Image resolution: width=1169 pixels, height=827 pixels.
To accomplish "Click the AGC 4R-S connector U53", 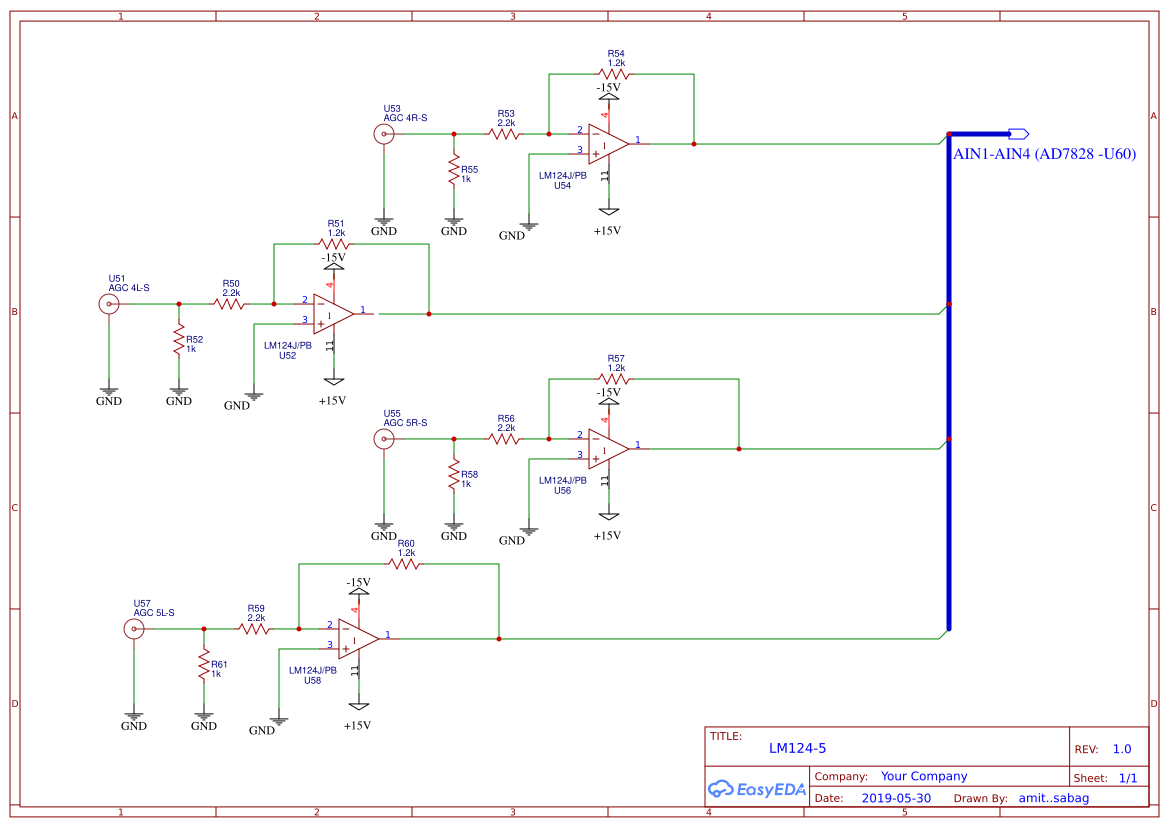I will tap(383, 133).
